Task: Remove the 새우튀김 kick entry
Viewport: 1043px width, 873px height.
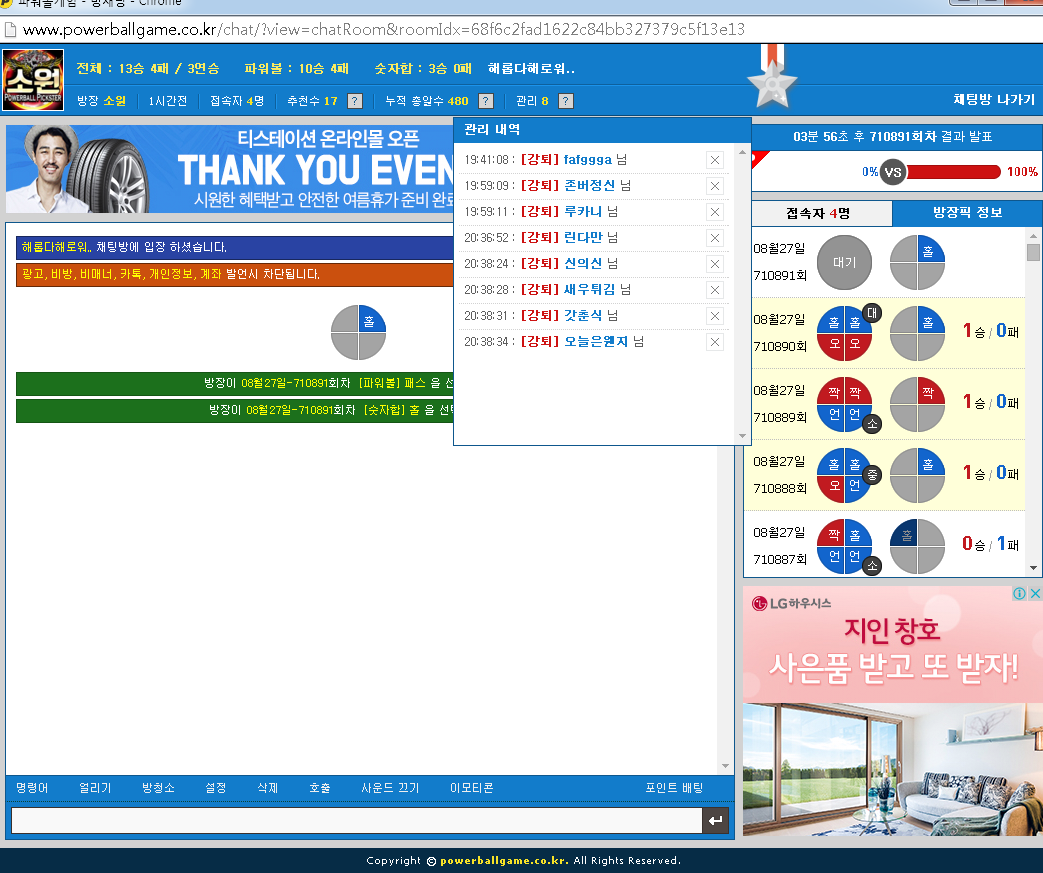Action: pos(714,289)
